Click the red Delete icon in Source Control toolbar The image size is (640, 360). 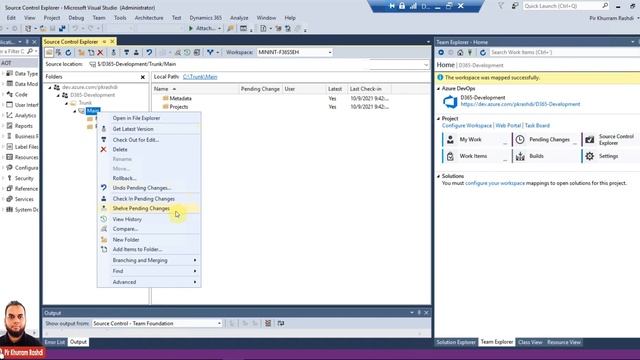(100, 52)
